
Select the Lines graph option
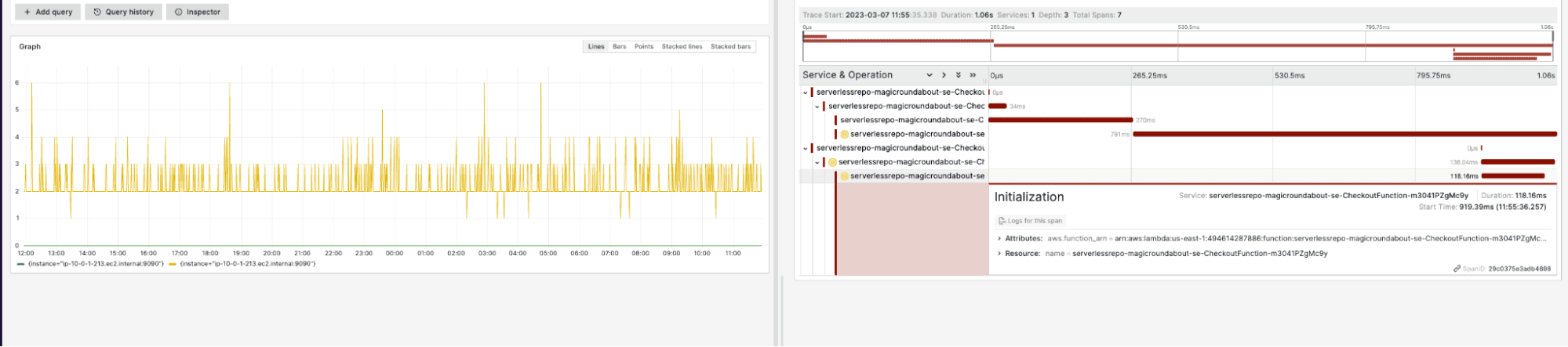596,47
